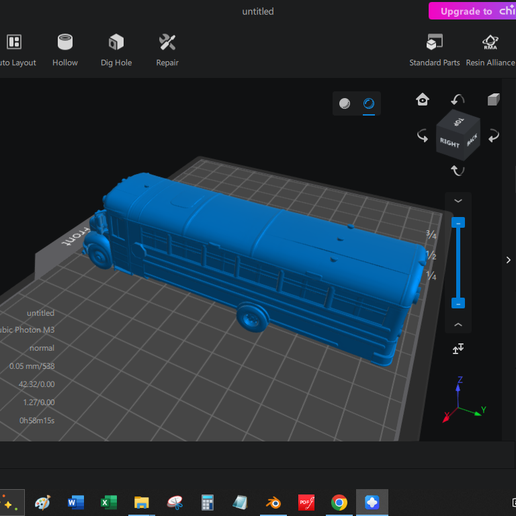Switch to solid gray shading mode

point(344,103)
